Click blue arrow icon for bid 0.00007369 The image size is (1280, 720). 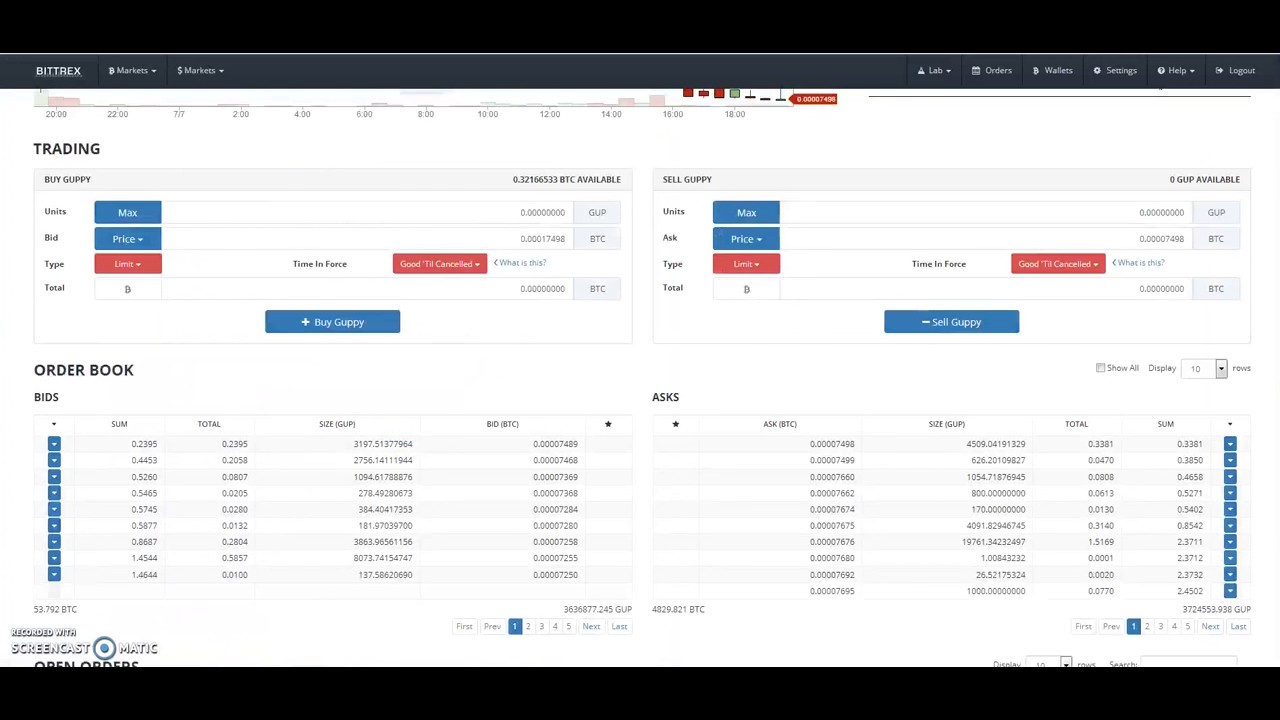click(x=54, y=477)
